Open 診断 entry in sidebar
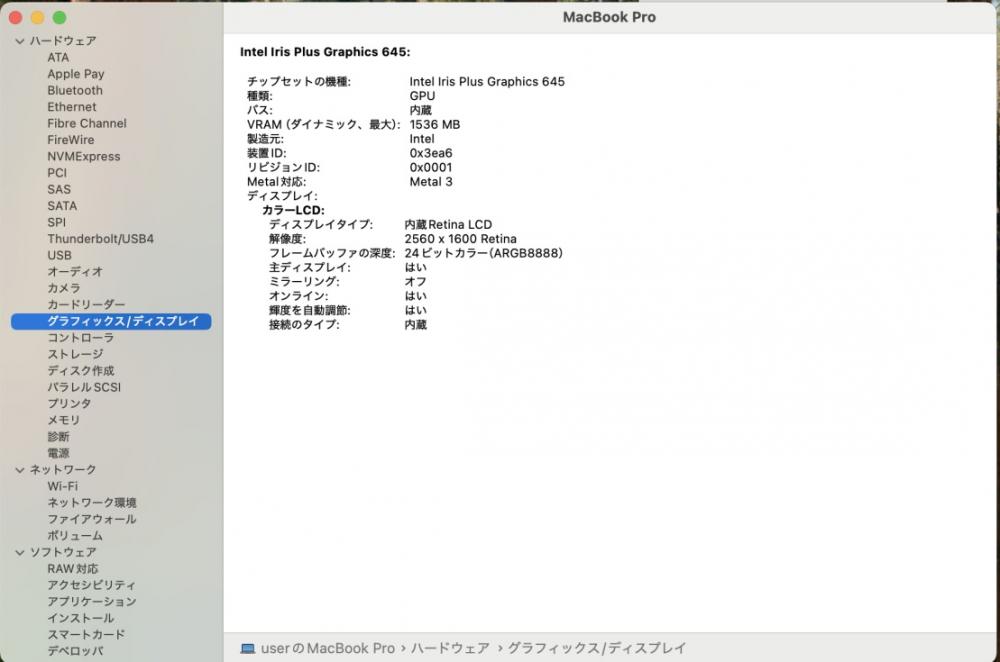 pos(58,437)
